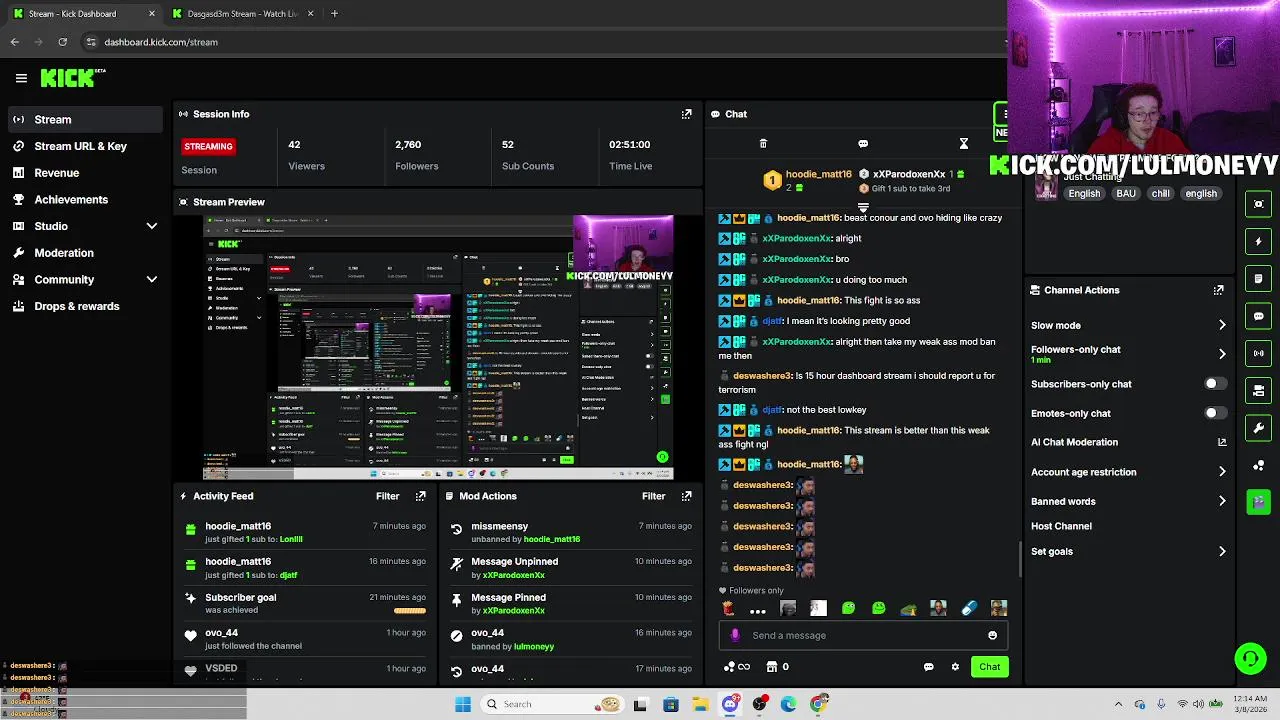Click the trash icon atop the chat

[763, 144]
